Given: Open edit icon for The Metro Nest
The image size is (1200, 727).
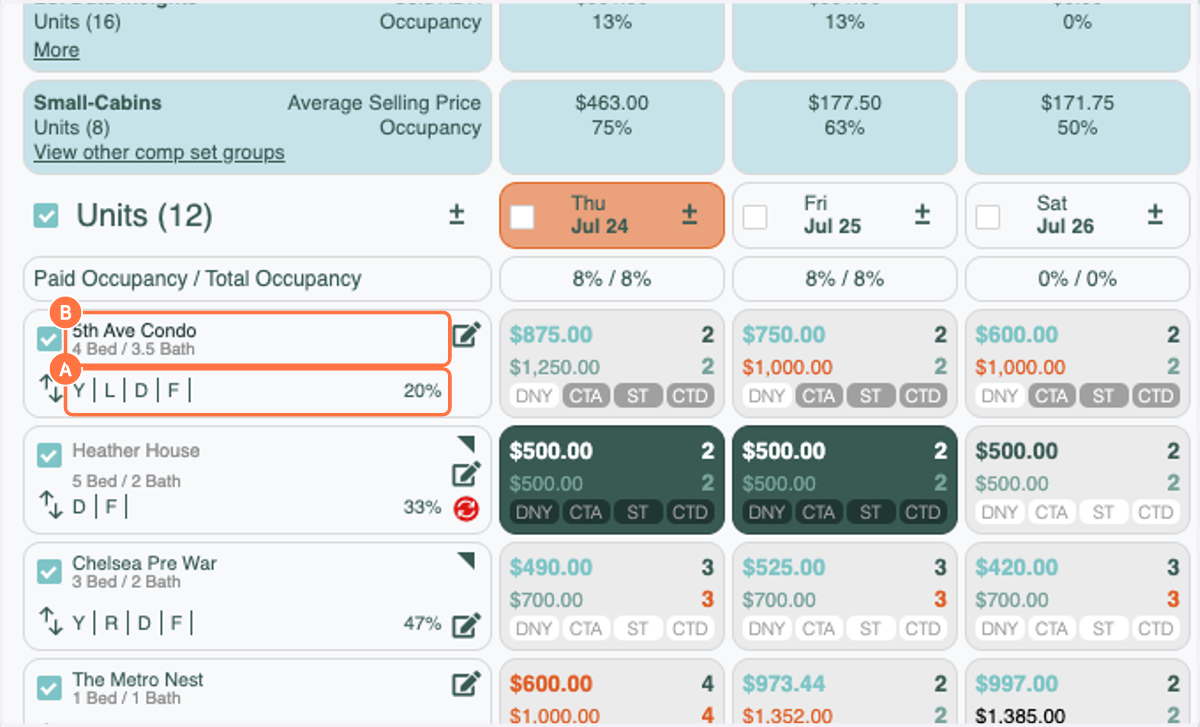Looking at the screenshot, I should [465, 684].
